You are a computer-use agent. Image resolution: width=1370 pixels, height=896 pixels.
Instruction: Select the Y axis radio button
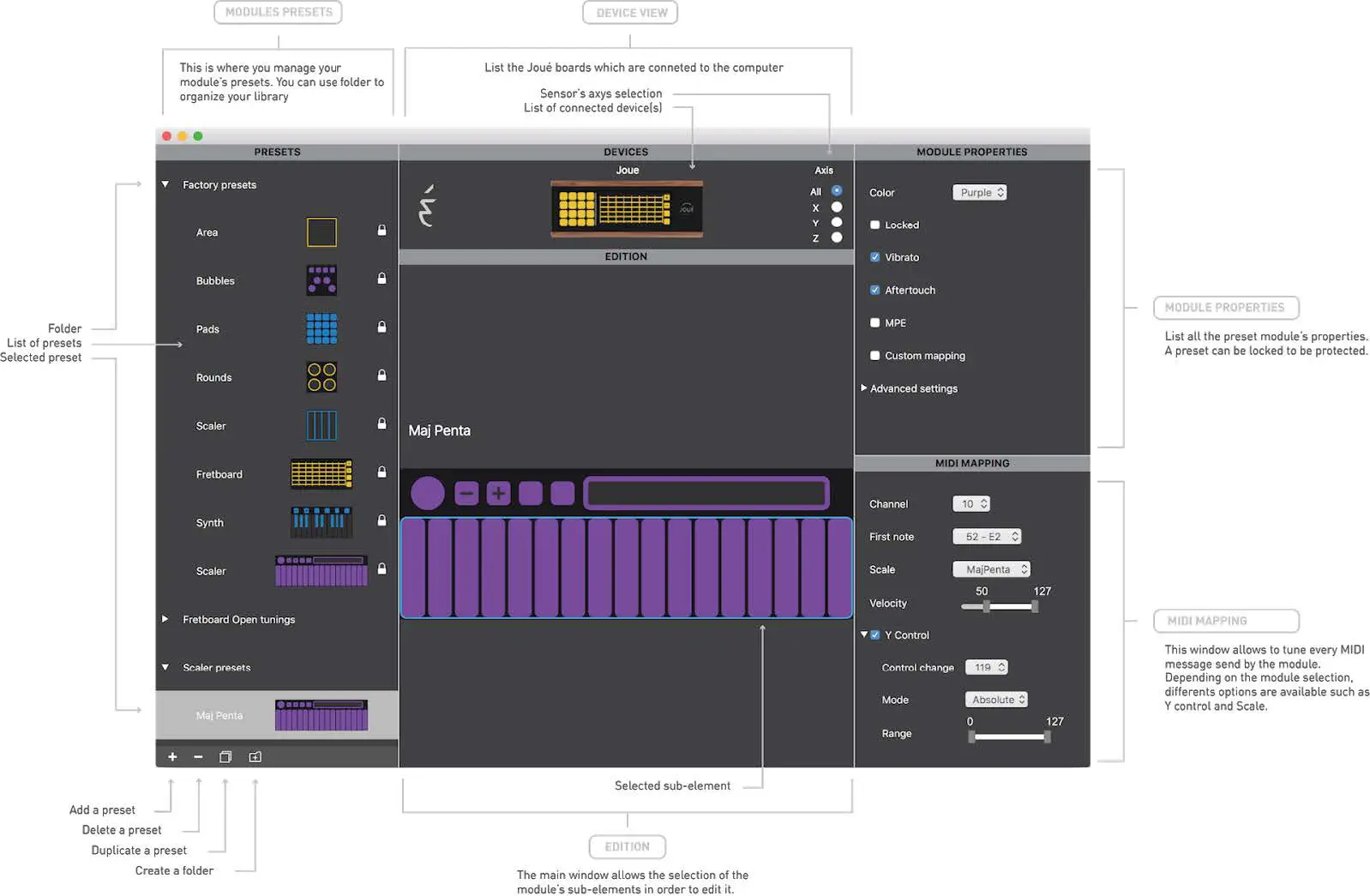[x=837, y=223]
